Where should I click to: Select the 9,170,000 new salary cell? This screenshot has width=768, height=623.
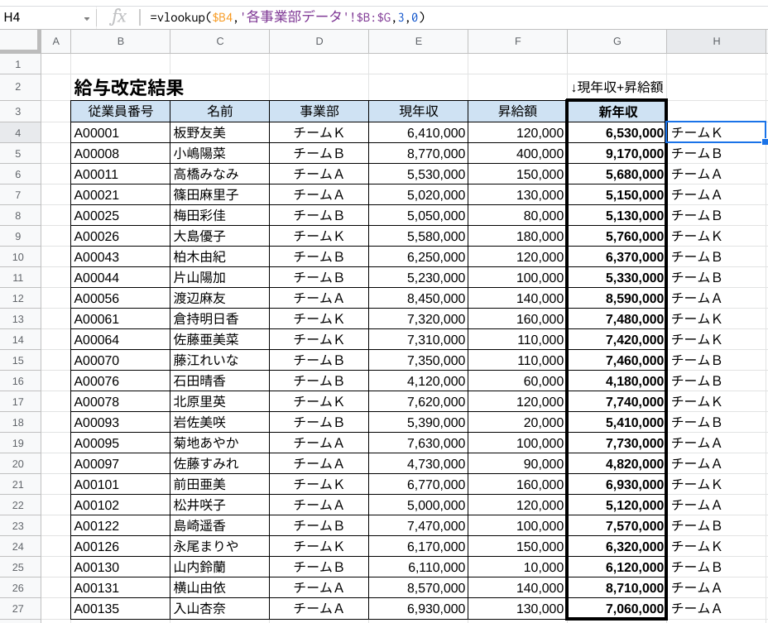617,153
